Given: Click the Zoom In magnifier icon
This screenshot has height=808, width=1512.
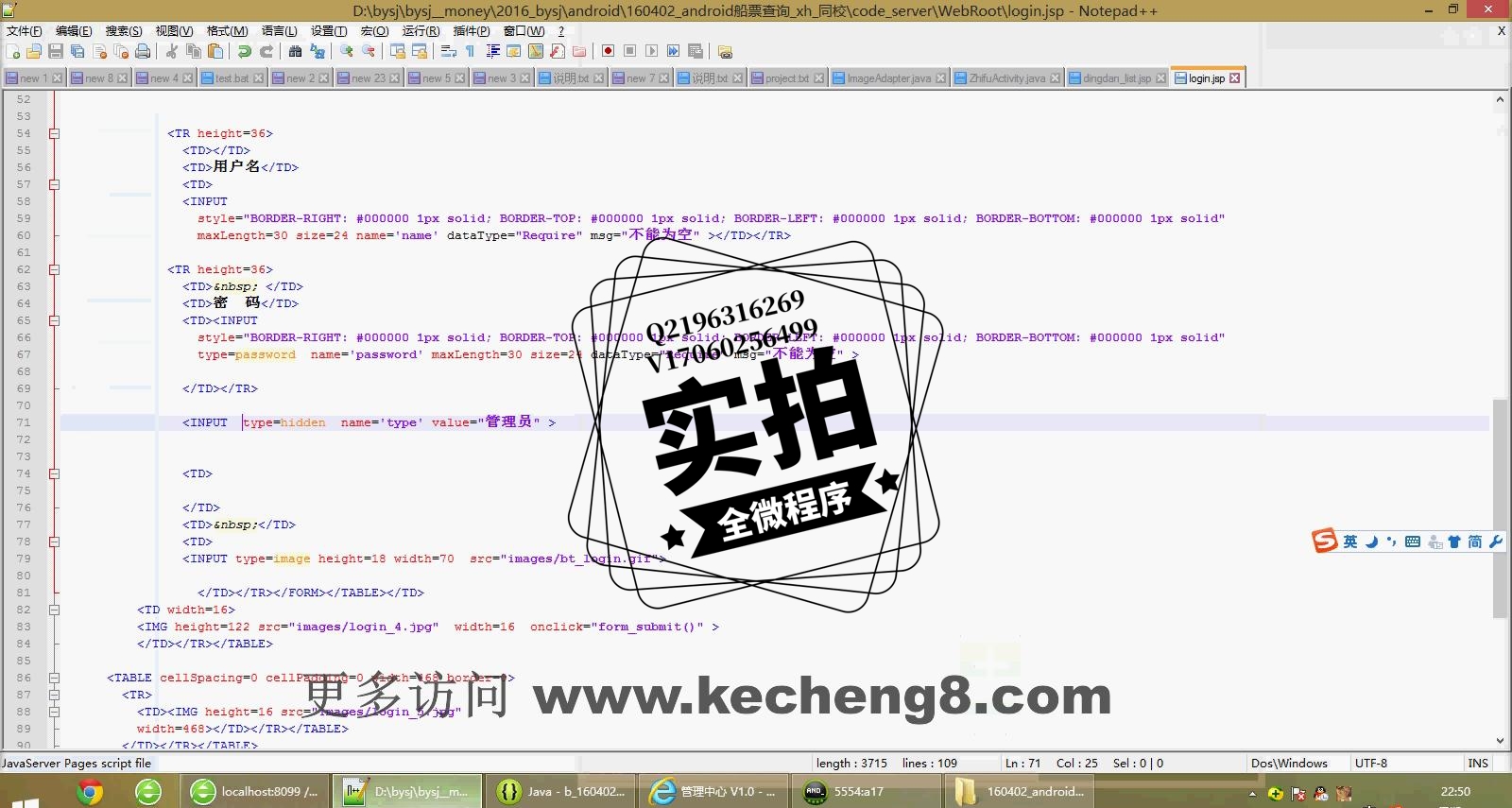Looking at the screenshot, I should (347, 51).
